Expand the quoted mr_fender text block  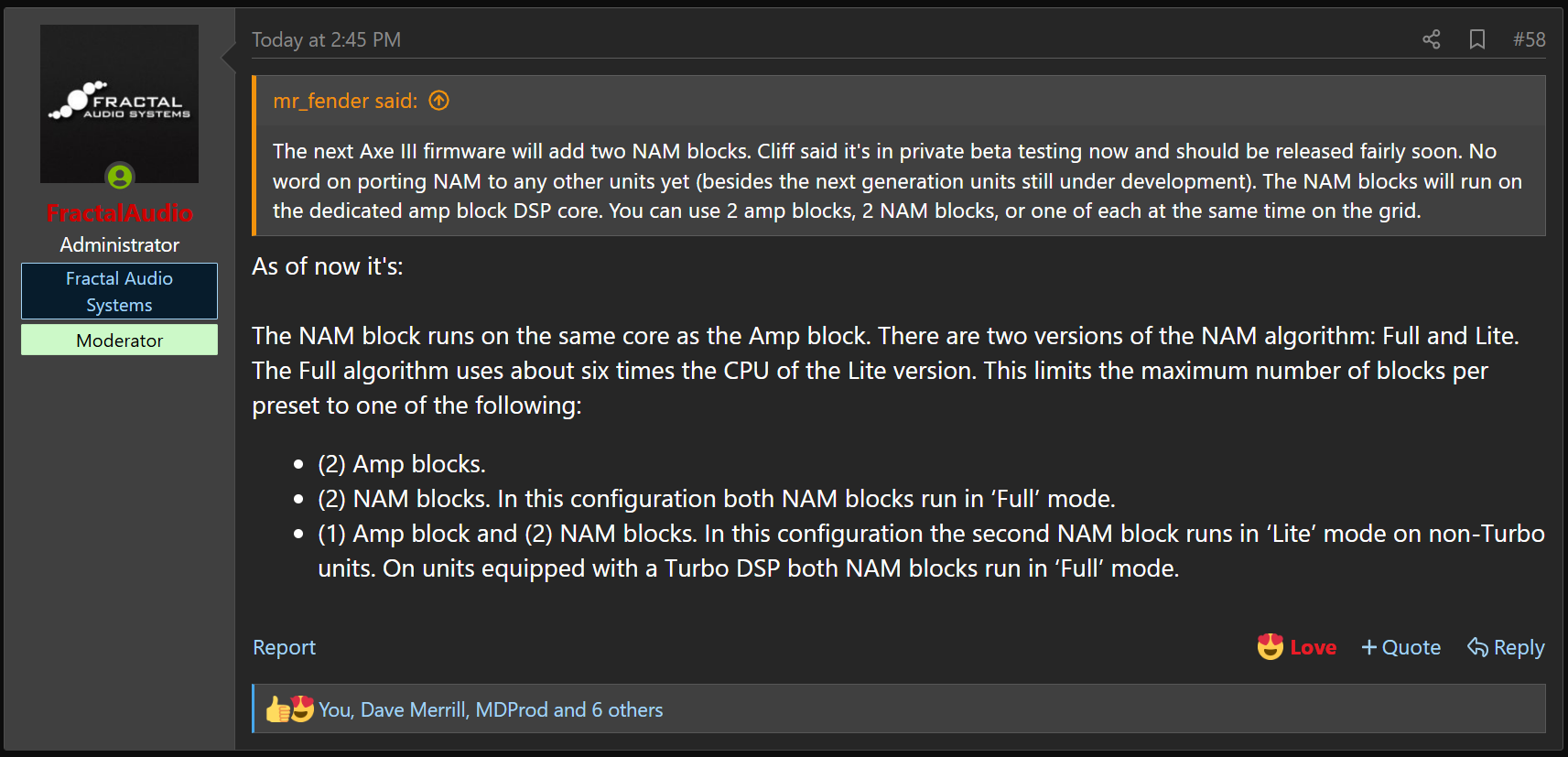[x=898, y=181]
